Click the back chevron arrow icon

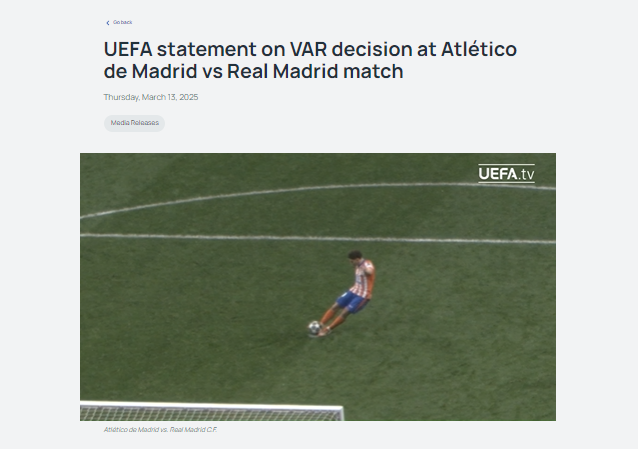tap(107, 22)
